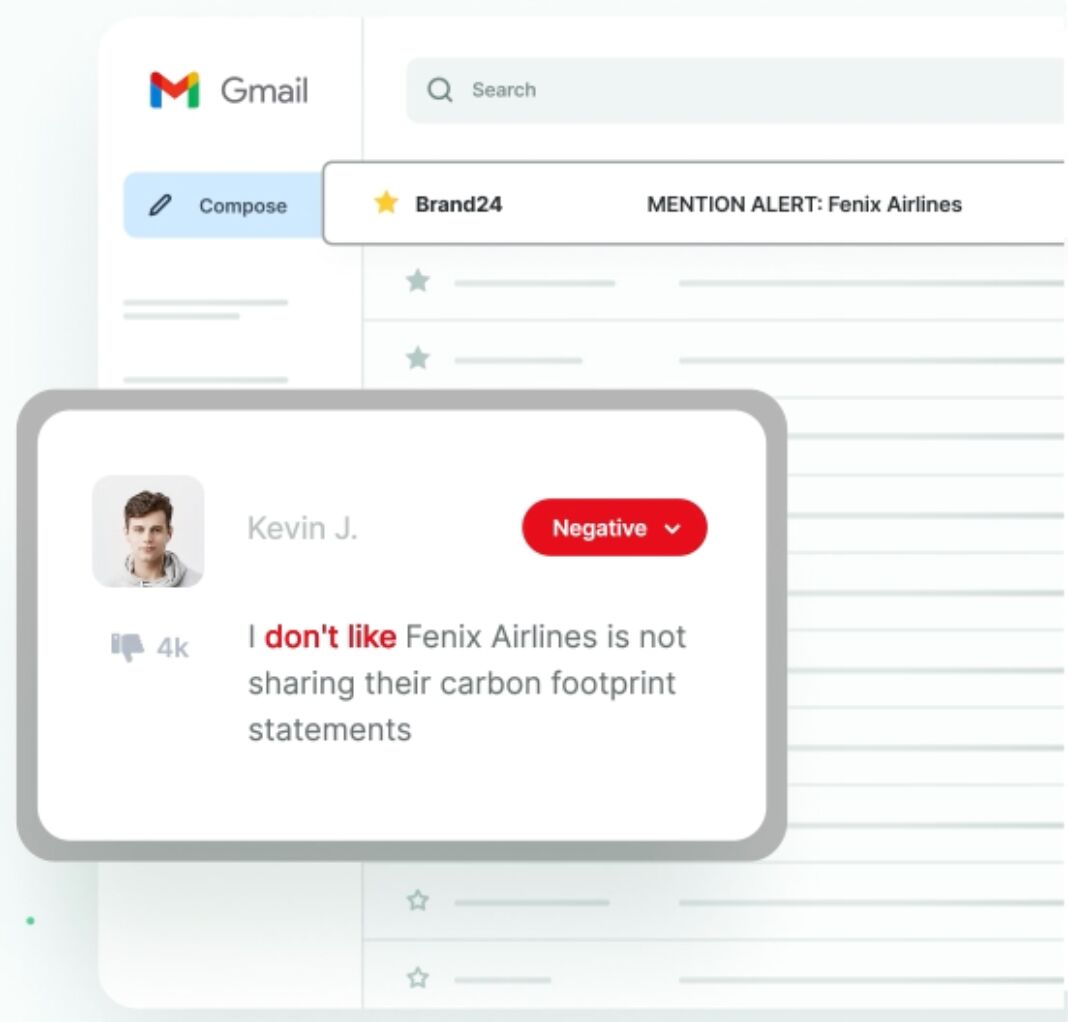Screen dimensions: 1068x1022
Task: Click the pencil icon on Compose
Action: tap(160, 205)
